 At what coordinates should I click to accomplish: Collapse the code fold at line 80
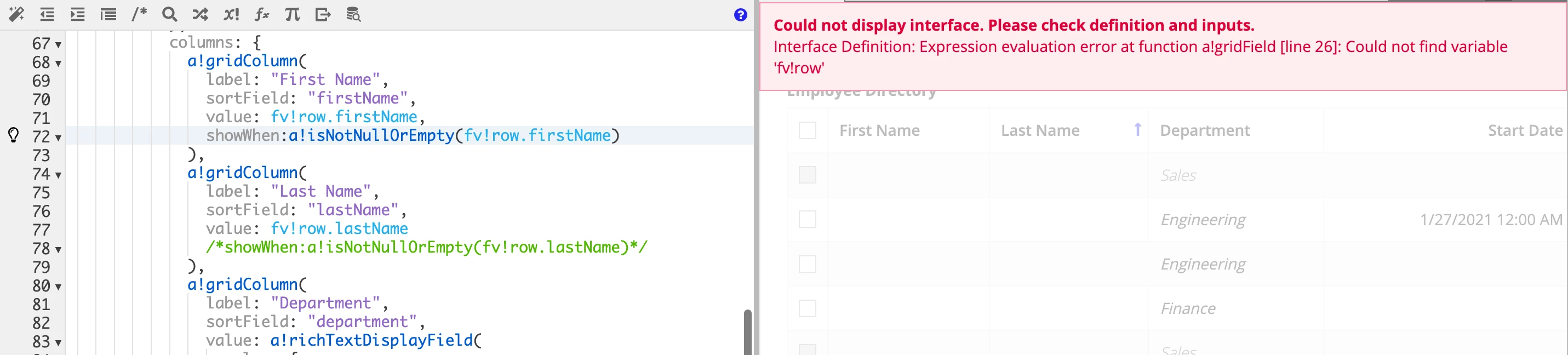59,287
